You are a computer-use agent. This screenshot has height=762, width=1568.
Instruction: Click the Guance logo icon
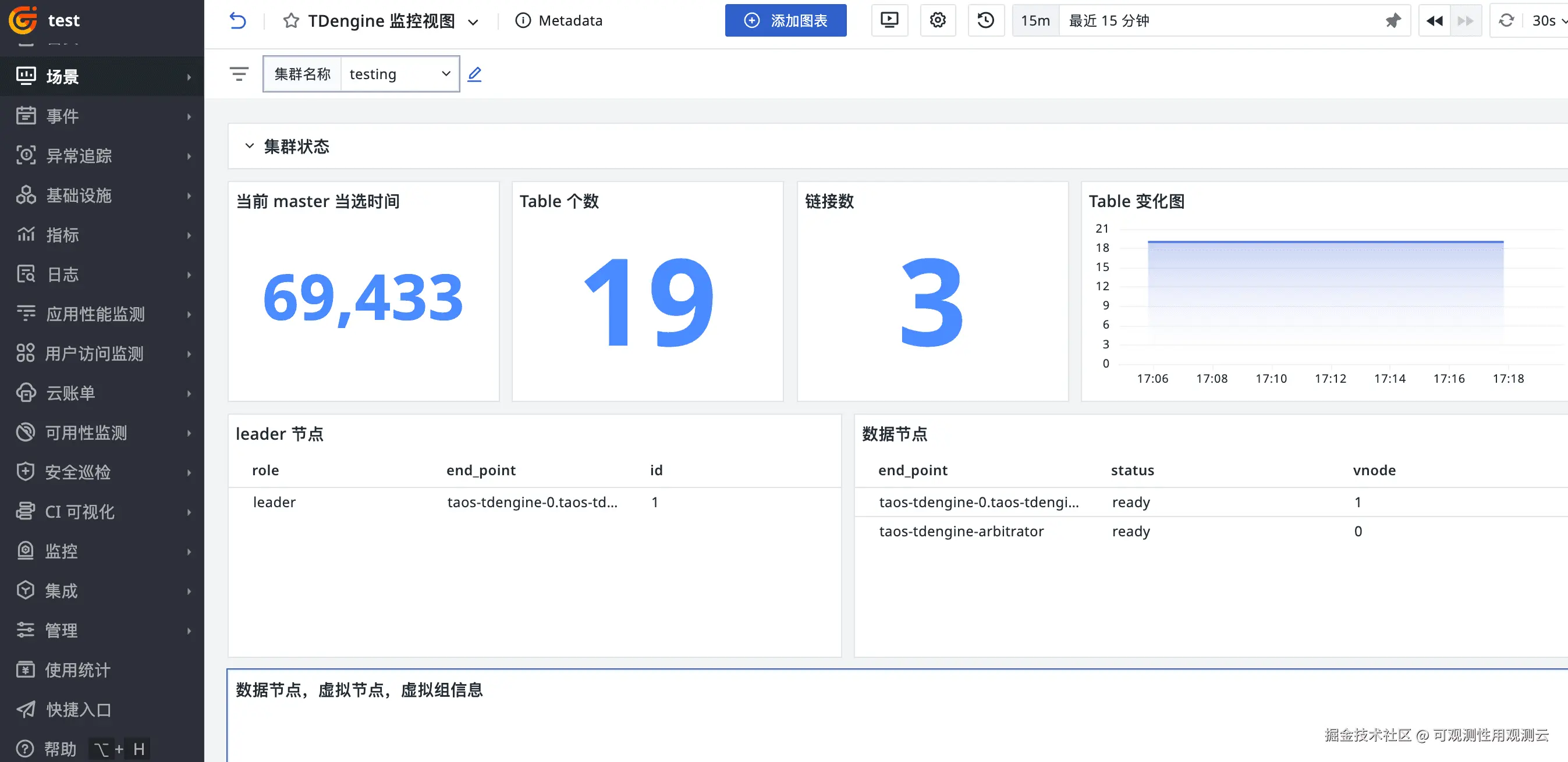(23, 20)
